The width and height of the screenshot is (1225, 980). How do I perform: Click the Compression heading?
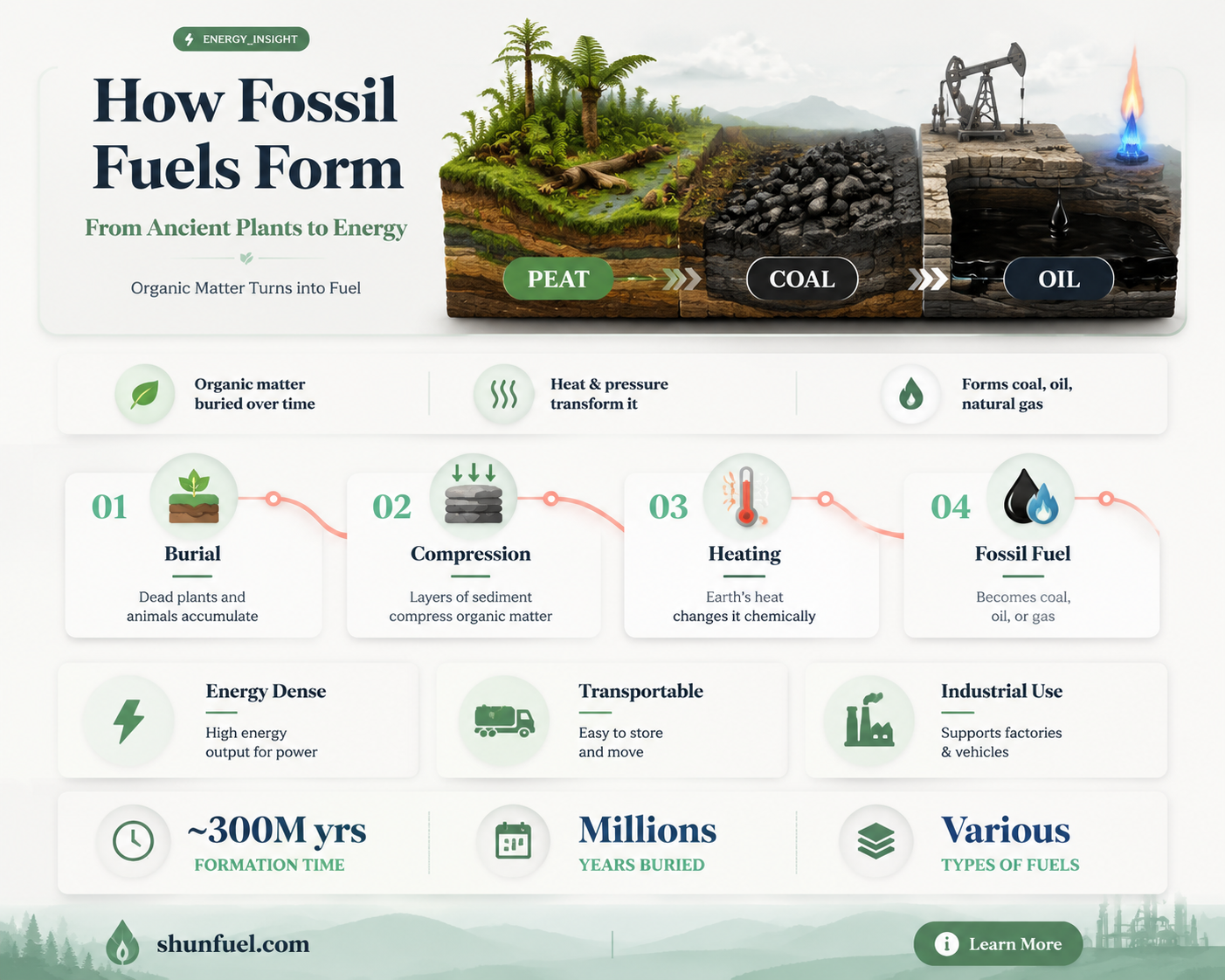click(471, 554)
